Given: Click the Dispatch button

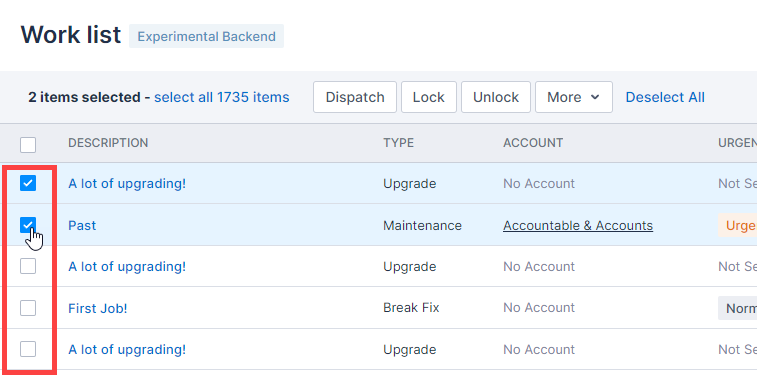Looking at the screenshot, I should pyautogui.click(x=355, y=97).
